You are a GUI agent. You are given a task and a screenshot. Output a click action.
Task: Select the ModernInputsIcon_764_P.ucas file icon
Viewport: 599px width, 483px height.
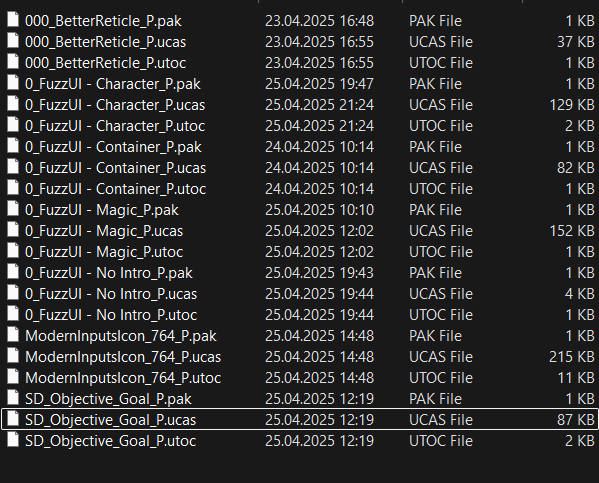[x=13, y=356]
